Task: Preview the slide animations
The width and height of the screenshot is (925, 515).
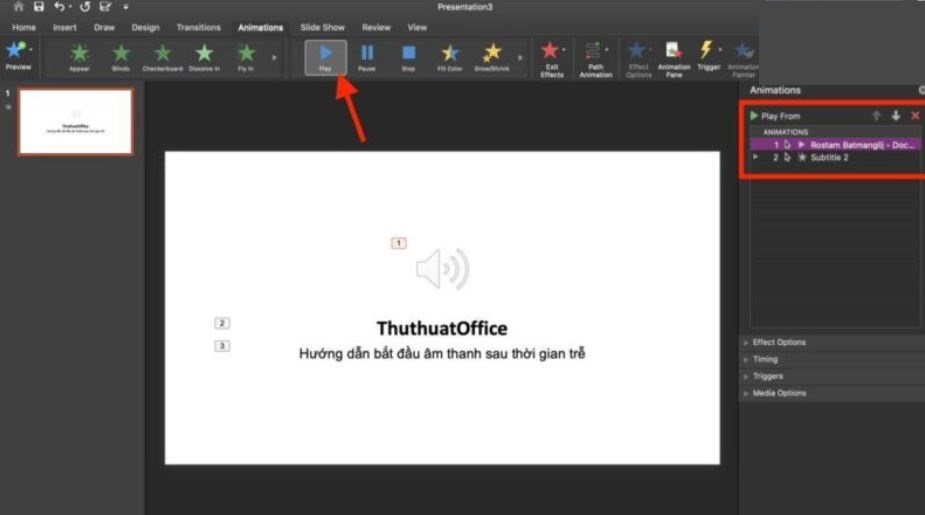Action: click(16, 56)
